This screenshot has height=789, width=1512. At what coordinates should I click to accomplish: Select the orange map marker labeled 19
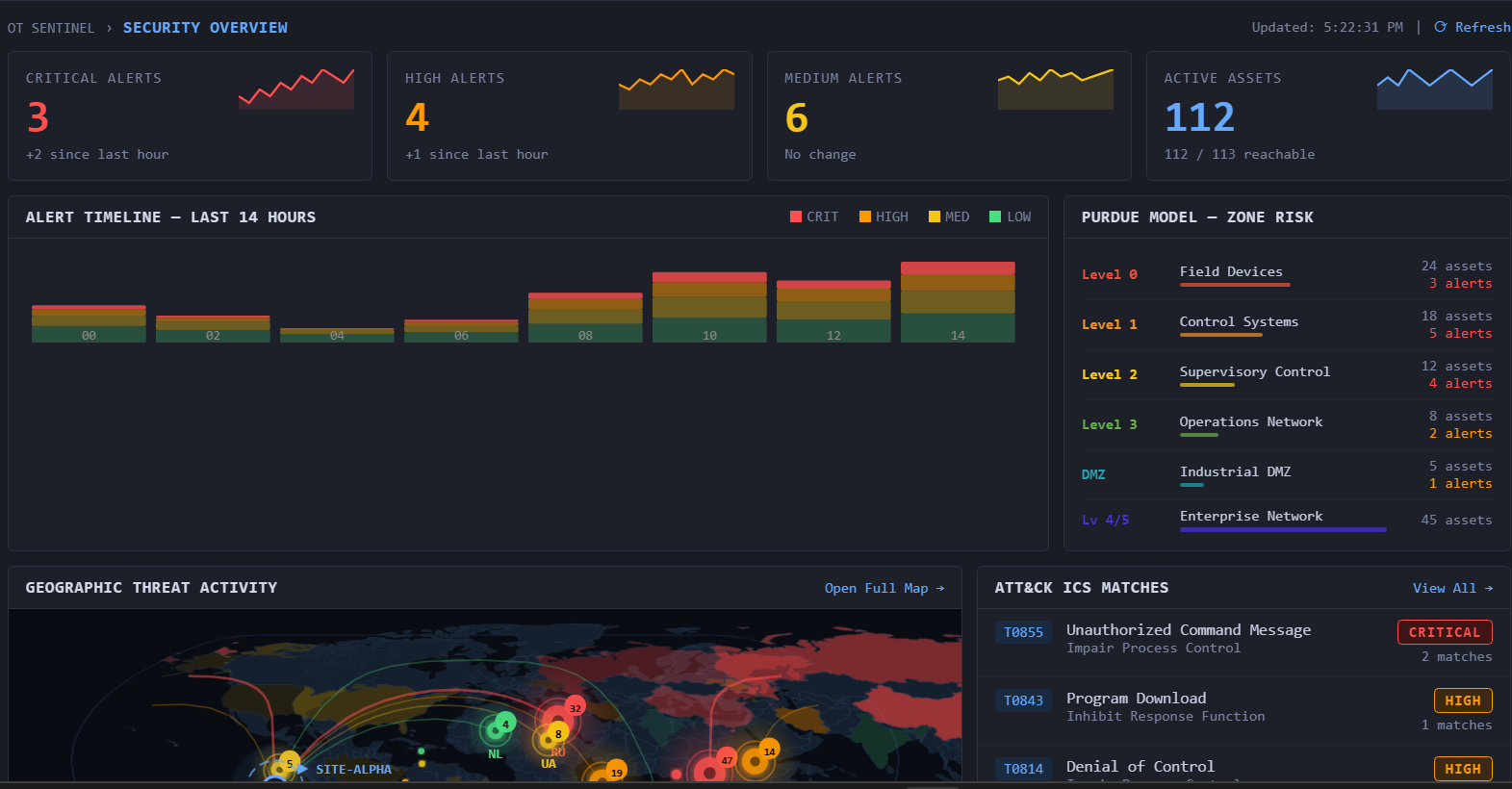pos(616,773)
